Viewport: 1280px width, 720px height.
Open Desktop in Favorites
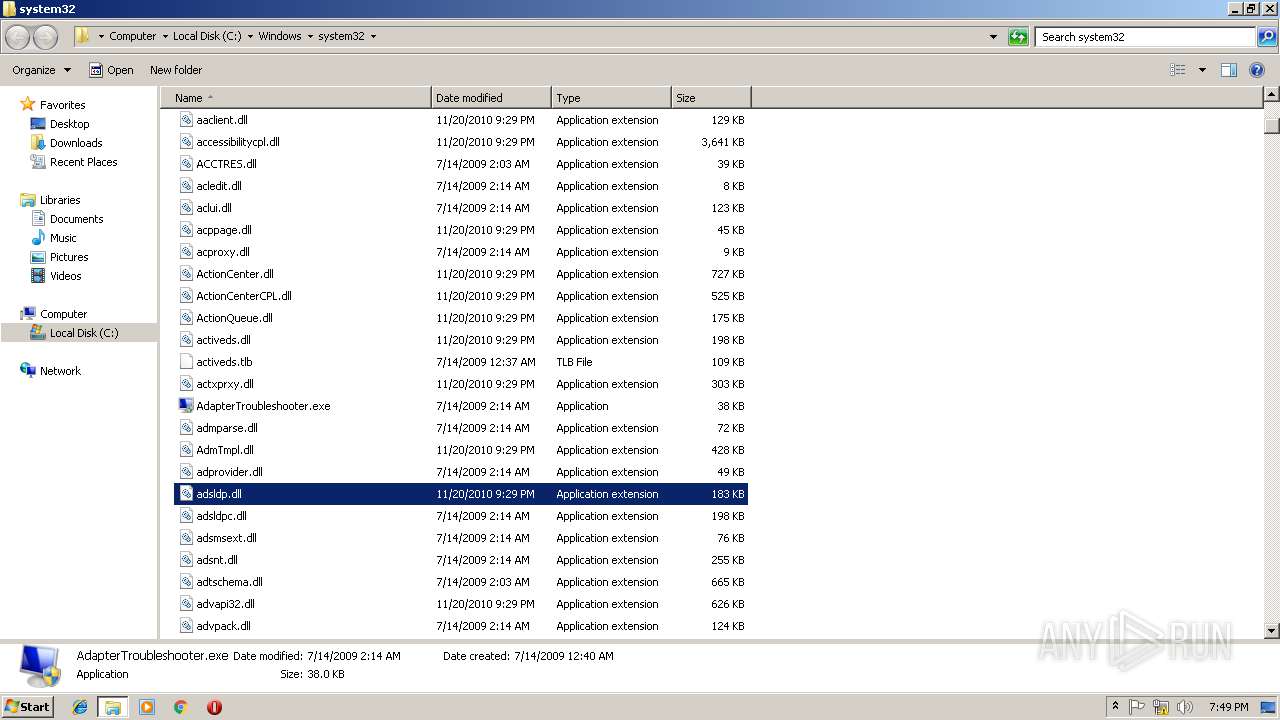tap(69, 124)
